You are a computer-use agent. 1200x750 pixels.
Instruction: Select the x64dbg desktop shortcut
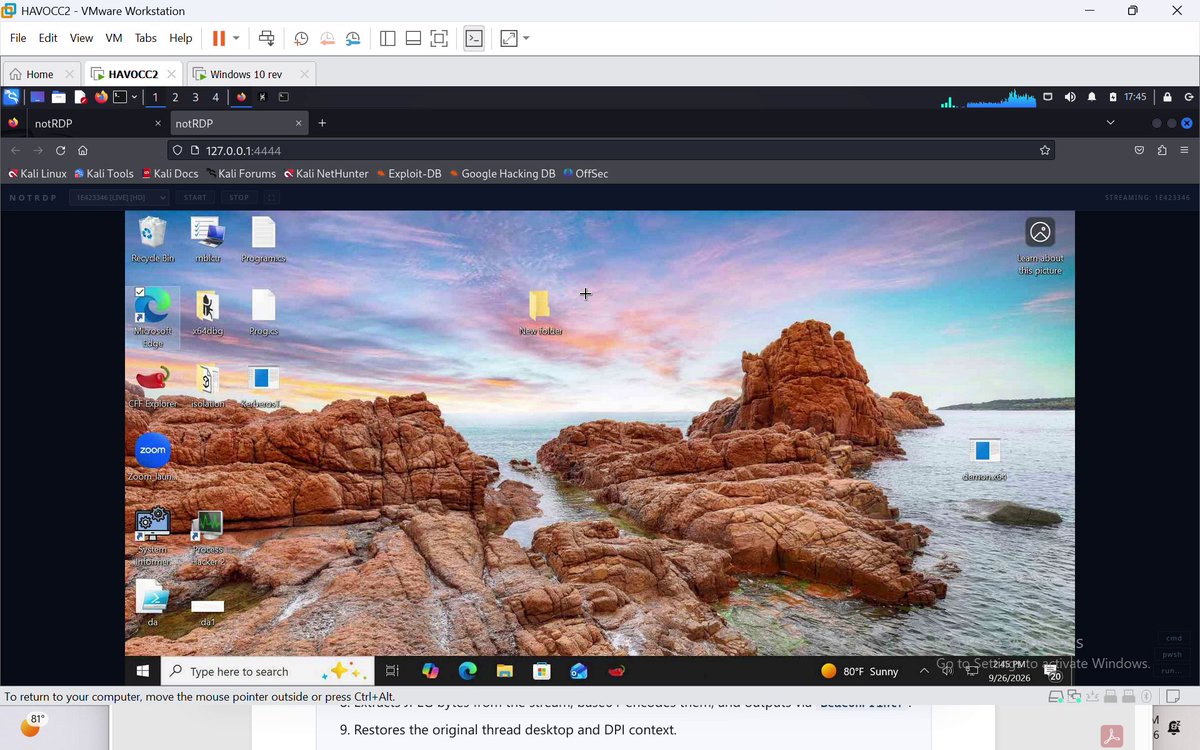click(207, 312)
